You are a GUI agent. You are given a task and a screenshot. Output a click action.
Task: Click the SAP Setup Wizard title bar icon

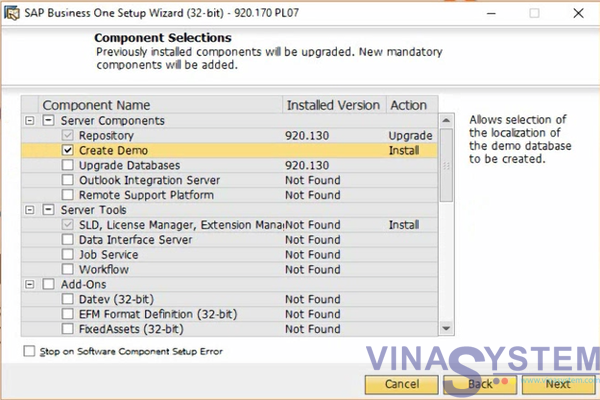point(11,13)
